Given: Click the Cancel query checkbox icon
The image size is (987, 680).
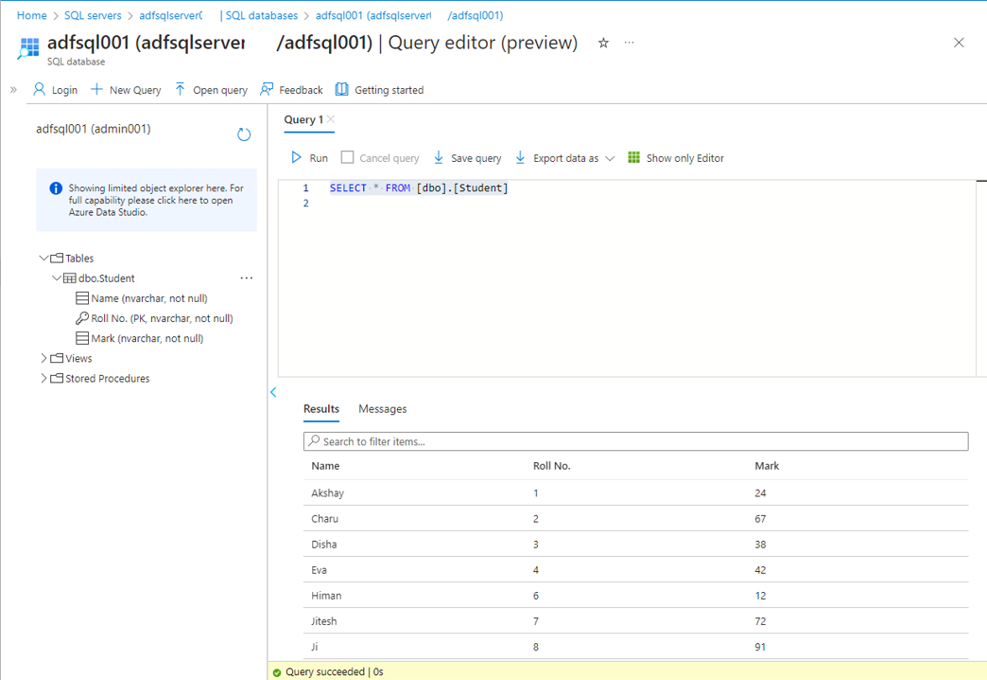Looking at the screenshot, I should 347,158.
